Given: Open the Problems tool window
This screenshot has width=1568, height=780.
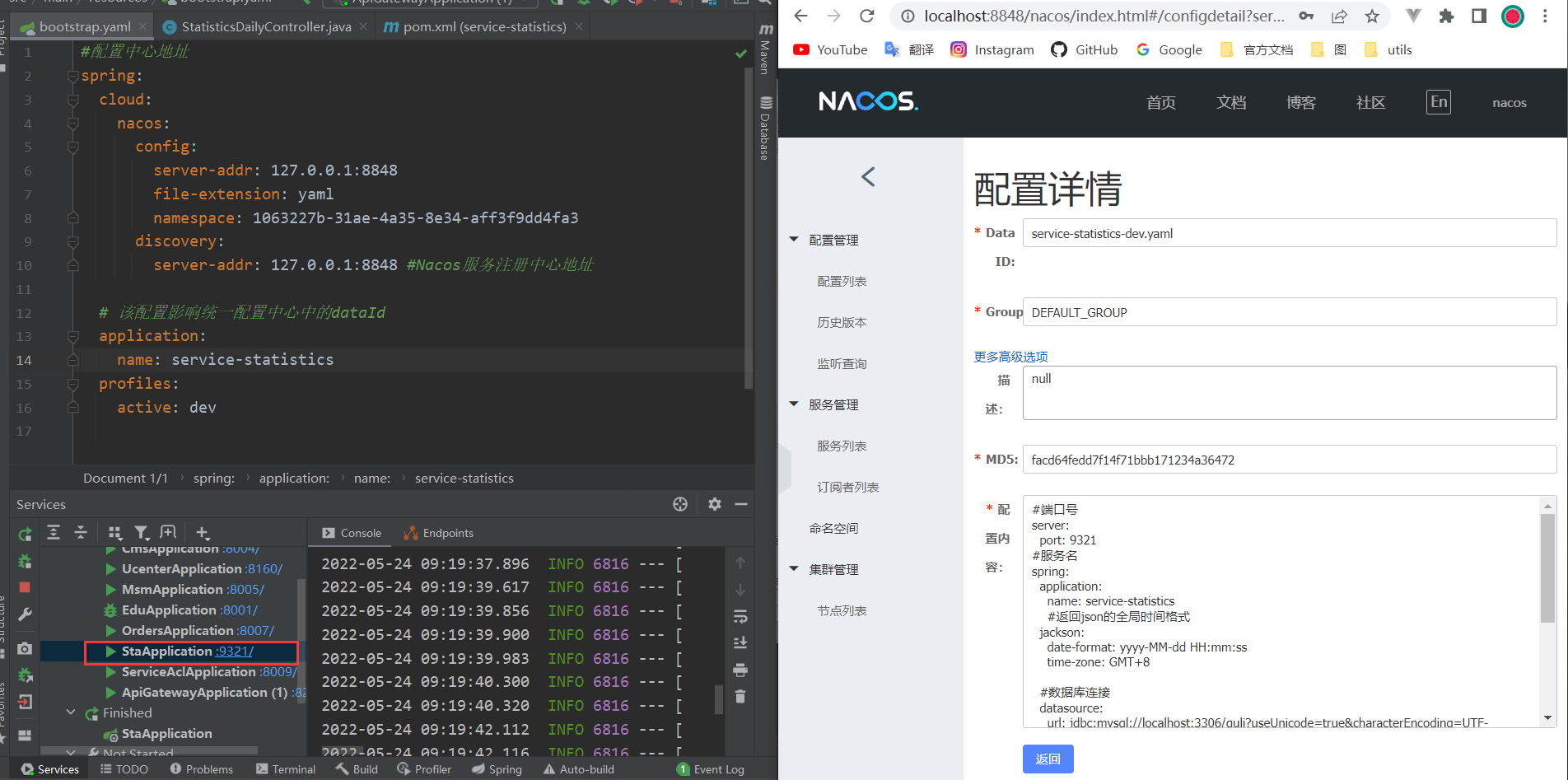Looking at the screenshot, I should coord(202,769).
